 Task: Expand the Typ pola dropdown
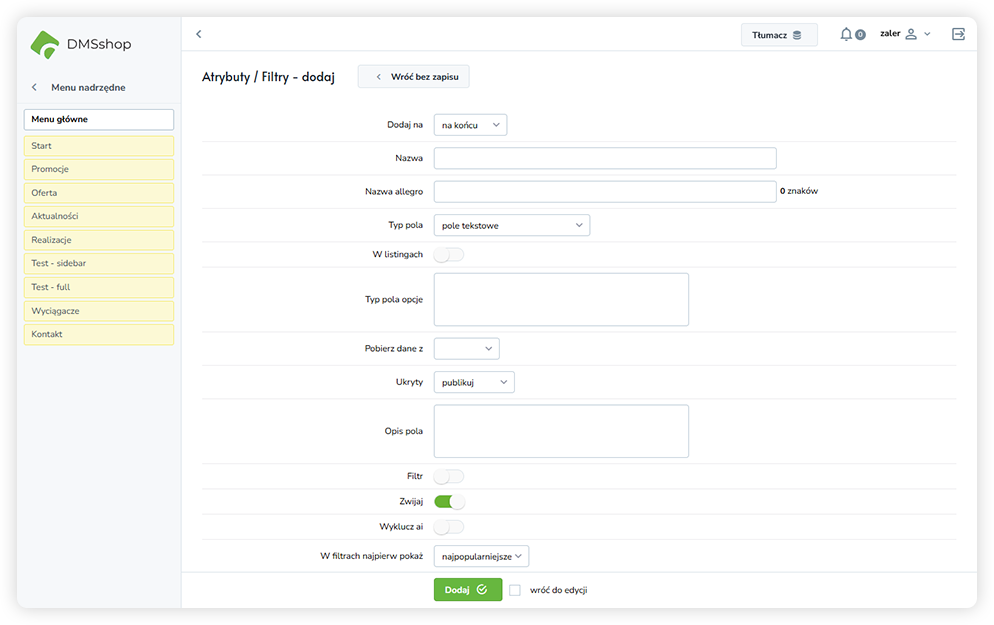[511, 226]
